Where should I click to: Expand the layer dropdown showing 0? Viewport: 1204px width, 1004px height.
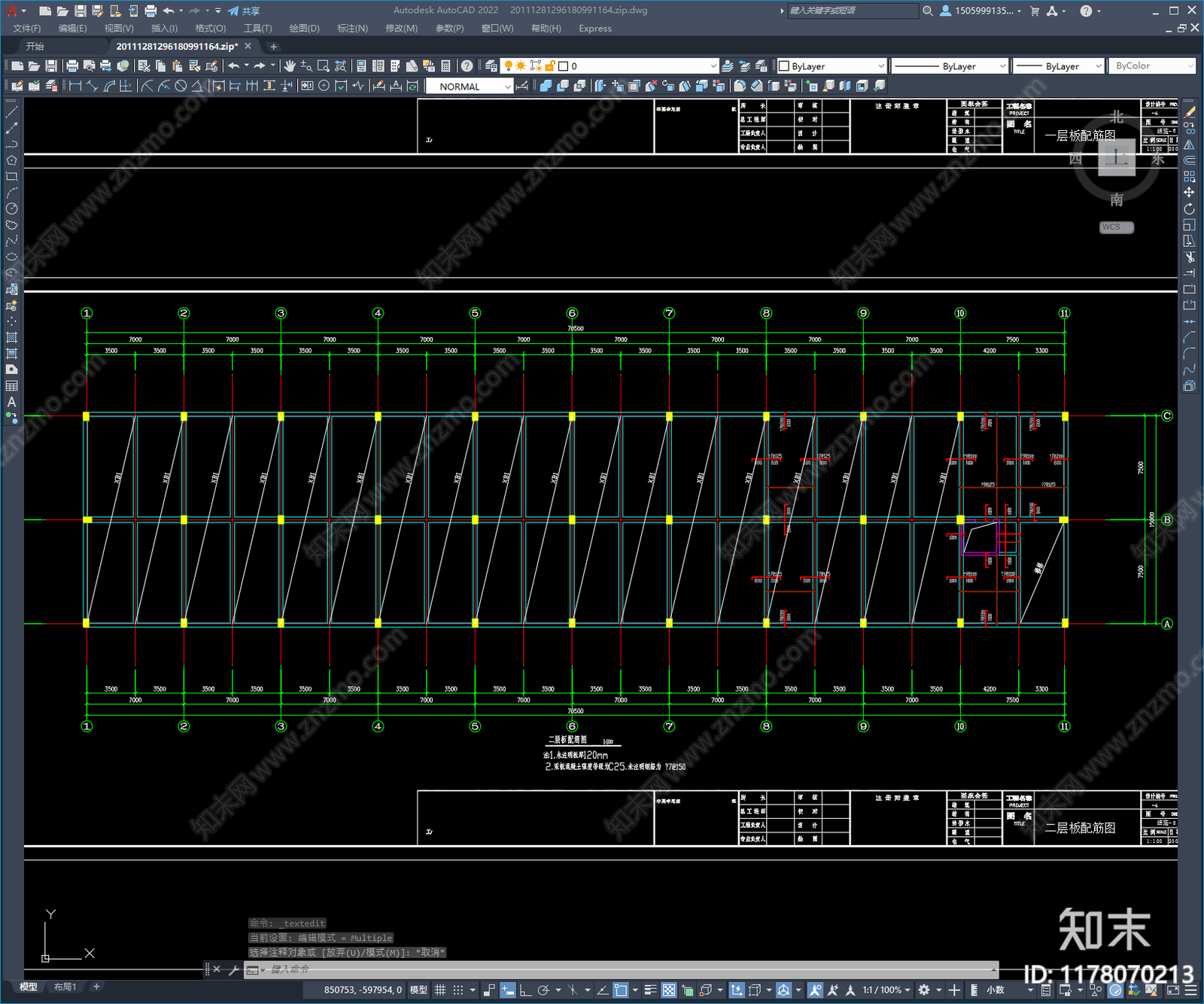click(611, 66)
